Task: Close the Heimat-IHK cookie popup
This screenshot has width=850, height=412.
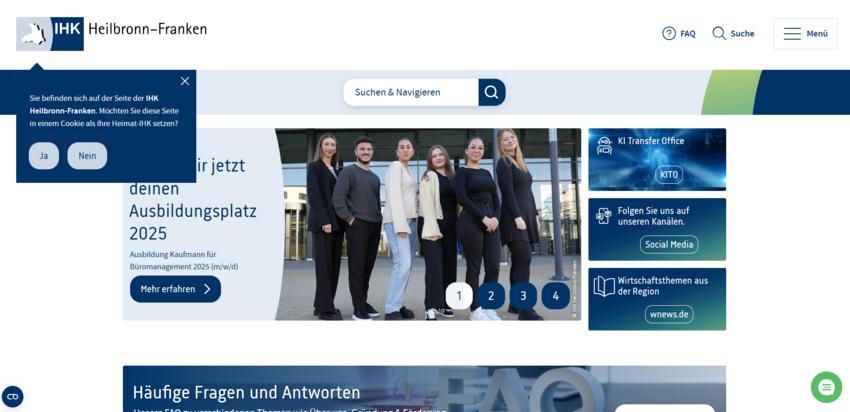Action: (185, 81)
